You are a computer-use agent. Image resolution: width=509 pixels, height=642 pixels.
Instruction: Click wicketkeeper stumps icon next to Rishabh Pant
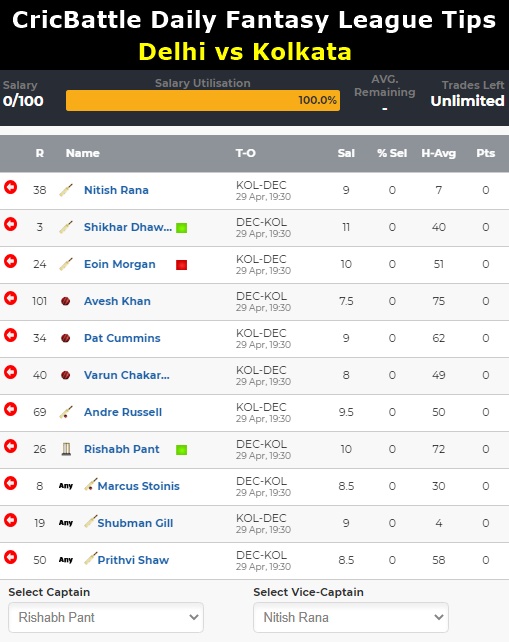(66, 449)
